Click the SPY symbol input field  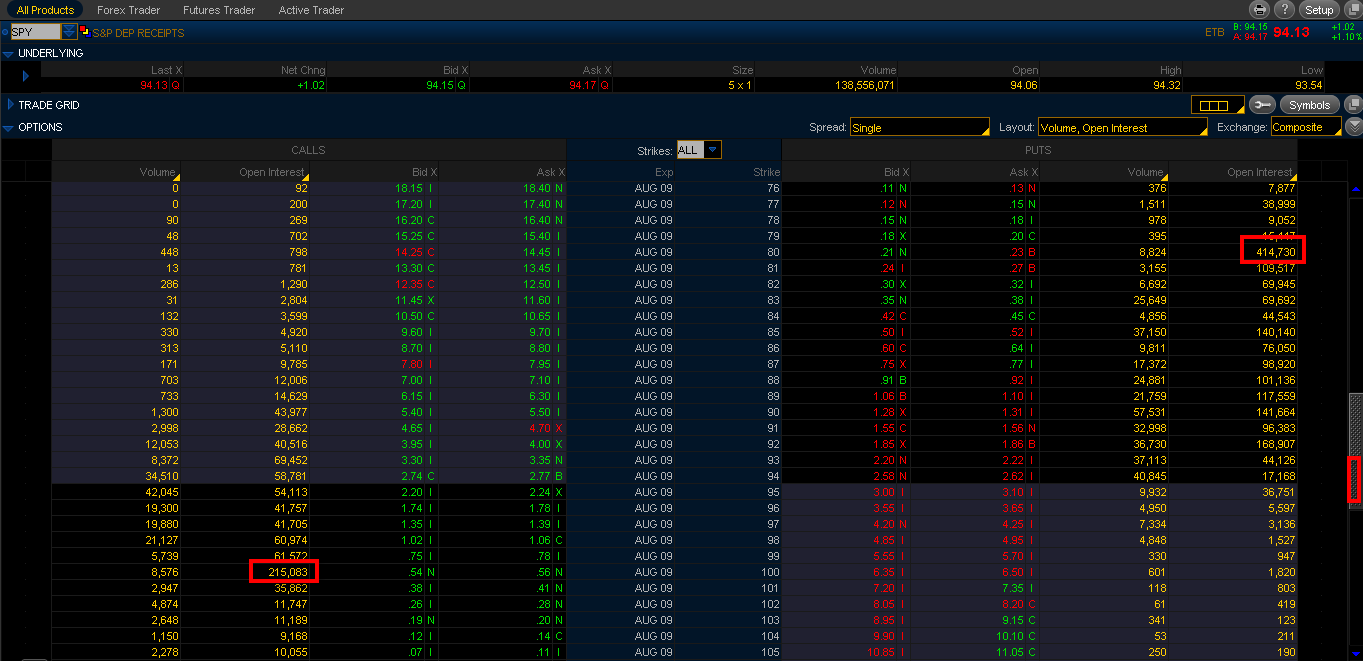(x=35, y=32)
